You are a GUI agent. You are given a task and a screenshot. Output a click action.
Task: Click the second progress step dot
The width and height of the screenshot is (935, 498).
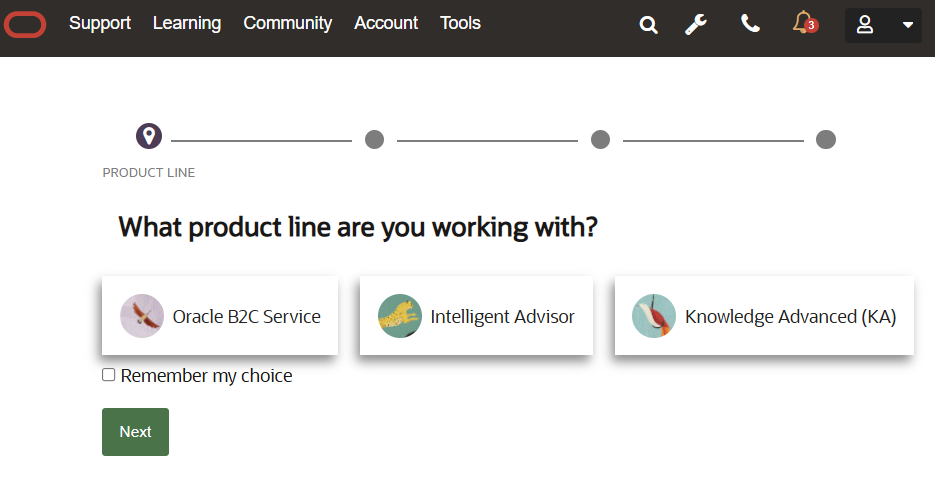pyautogui.click(x=374, y=139)
